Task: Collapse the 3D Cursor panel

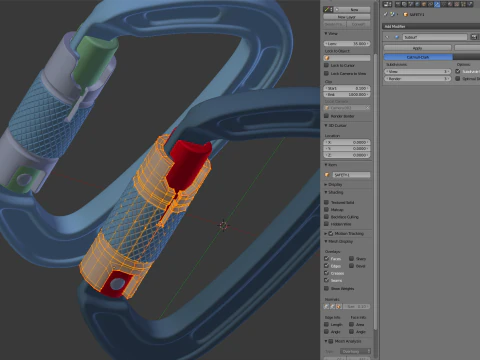Action: pyautogui.click(x=326, y=125)
